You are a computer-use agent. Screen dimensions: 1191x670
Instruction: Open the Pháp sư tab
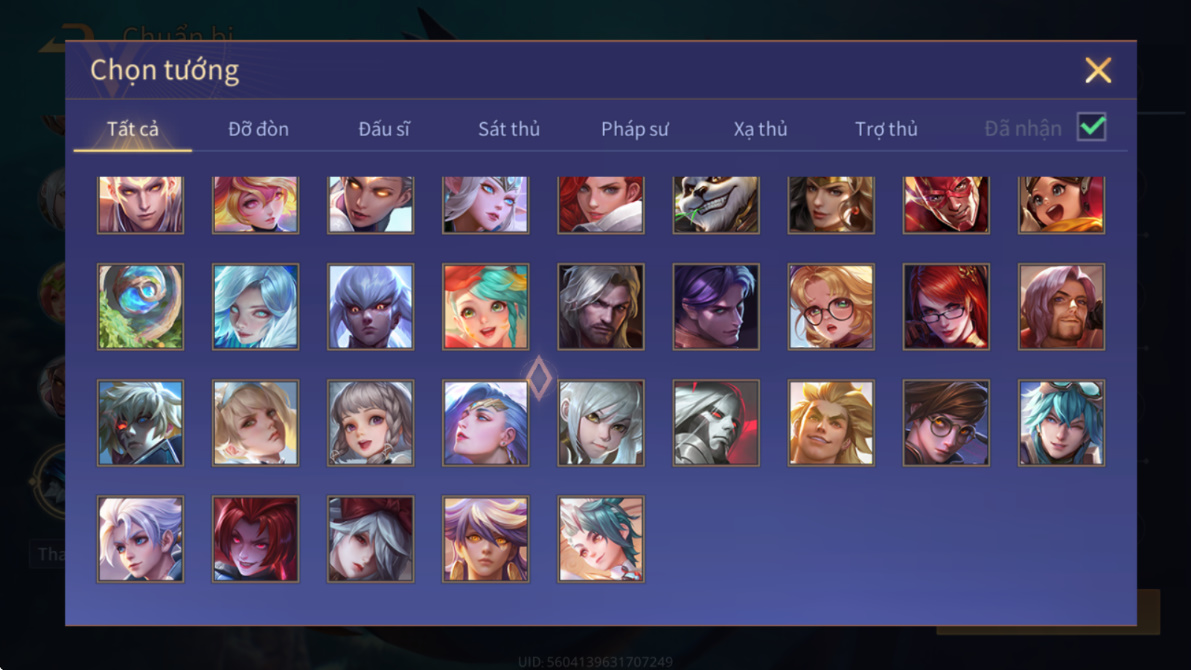click(634, 129)
